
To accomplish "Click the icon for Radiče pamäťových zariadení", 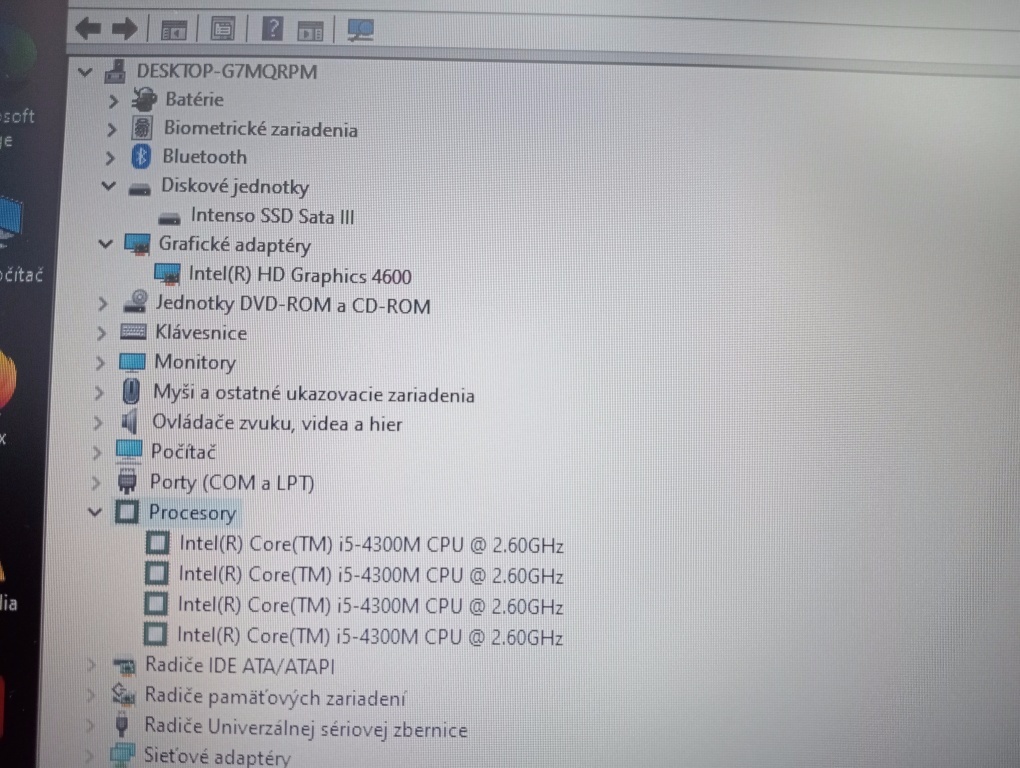I will (122, 695).
